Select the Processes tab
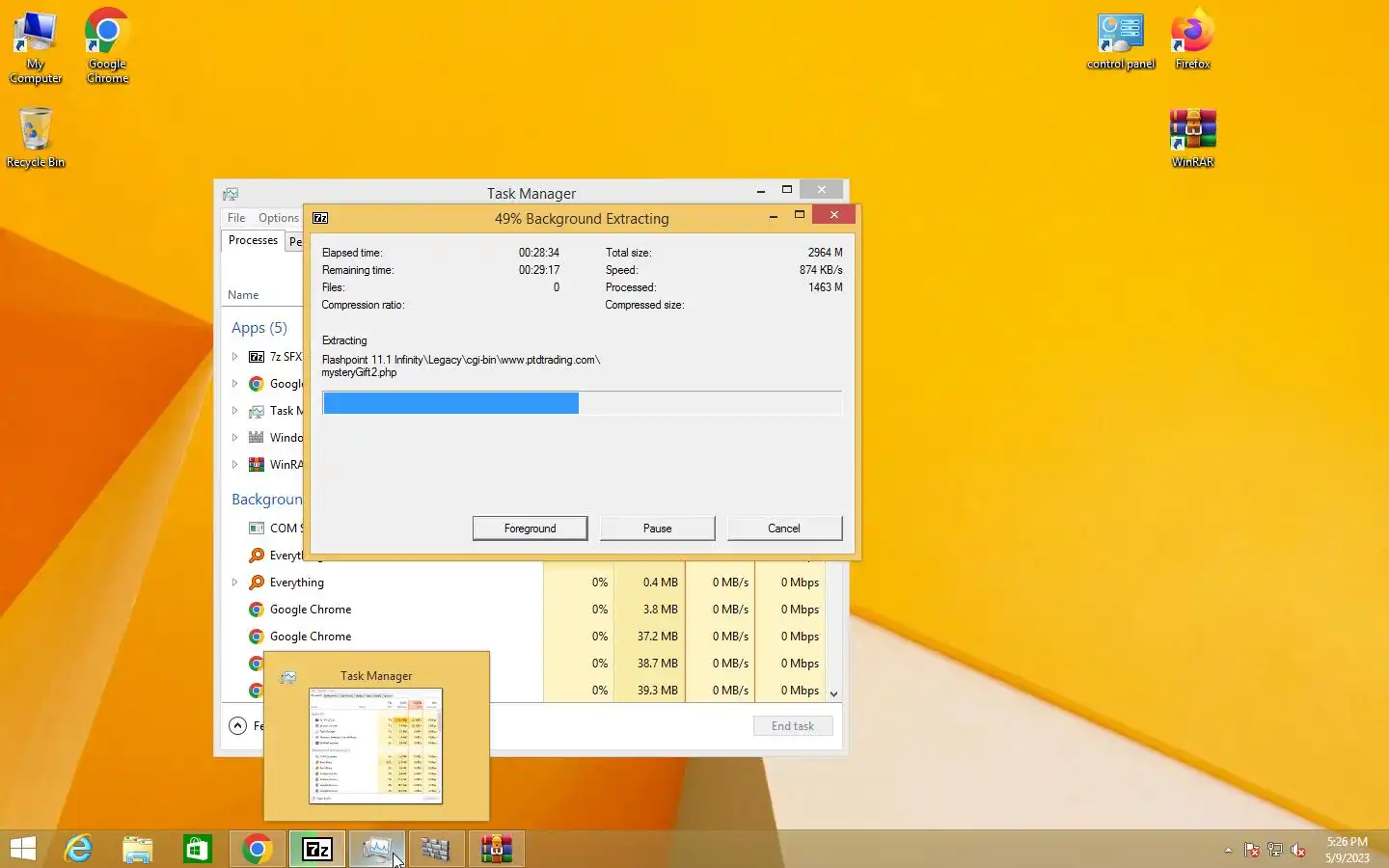1389x868 pixels. (253, 240)
